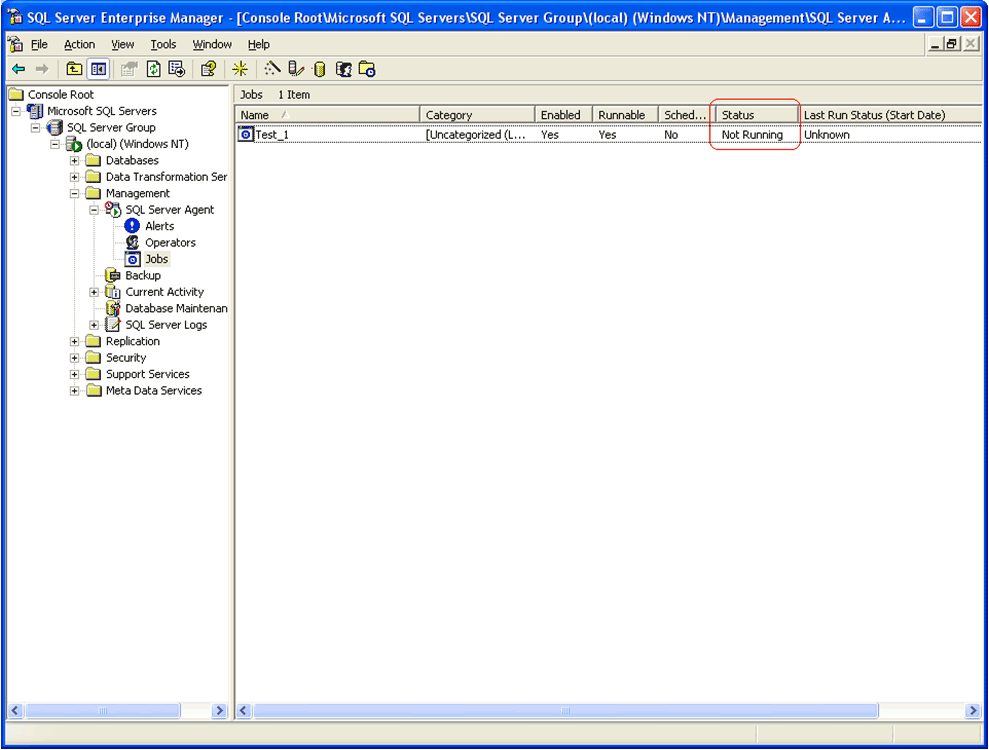Select the Jobs icon in tree
The height and width of the screenshot is (750, 989).
pos(132,259)
